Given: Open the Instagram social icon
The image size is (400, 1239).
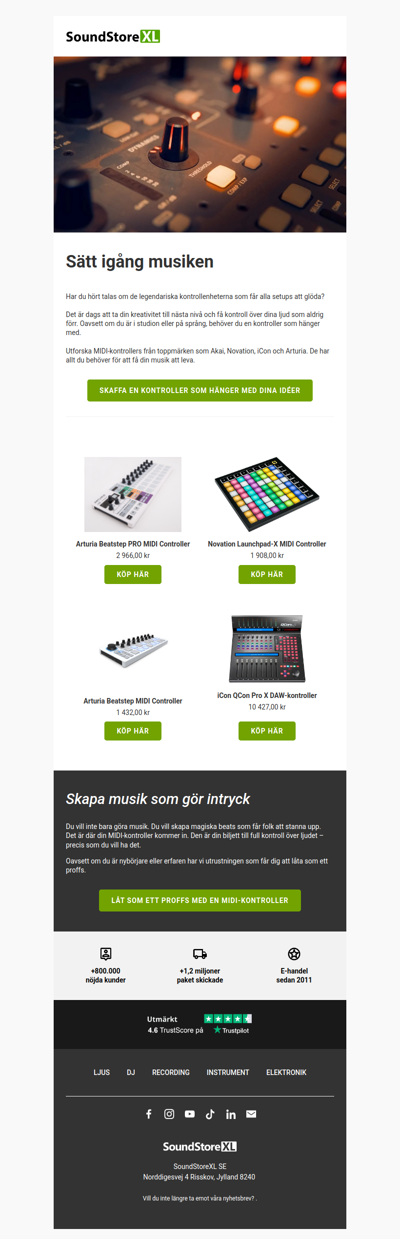Looking at the screenshot, I should 169,1114.
